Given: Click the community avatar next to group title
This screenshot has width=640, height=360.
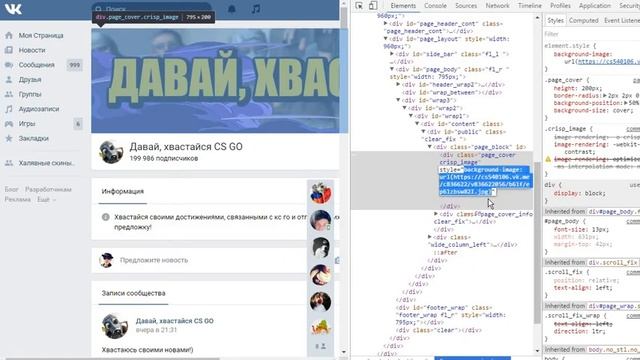Looking at the screenshot, I should click(111, 152).
